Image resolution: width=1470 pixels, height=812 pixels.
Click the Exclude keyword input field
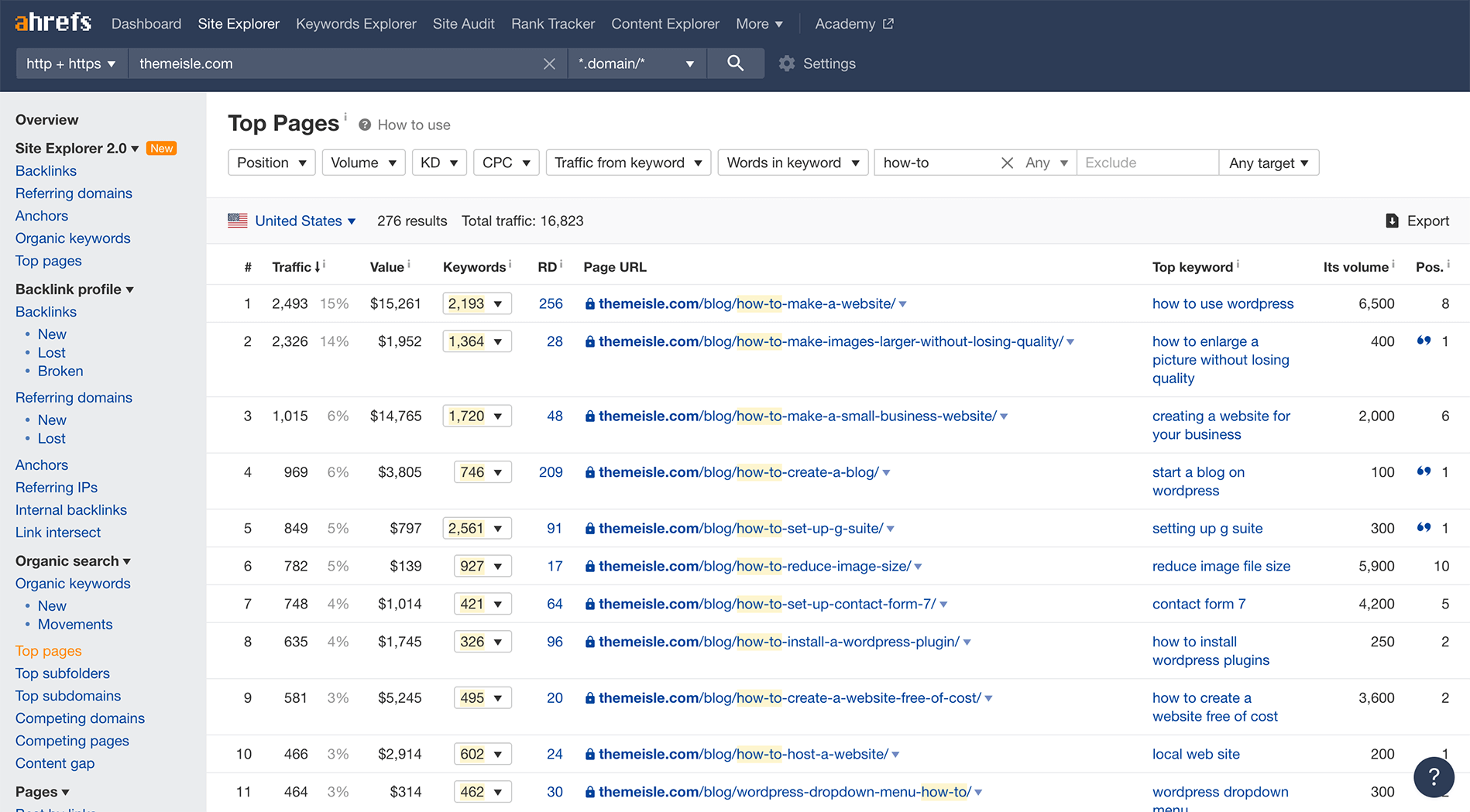[1147, 163]
